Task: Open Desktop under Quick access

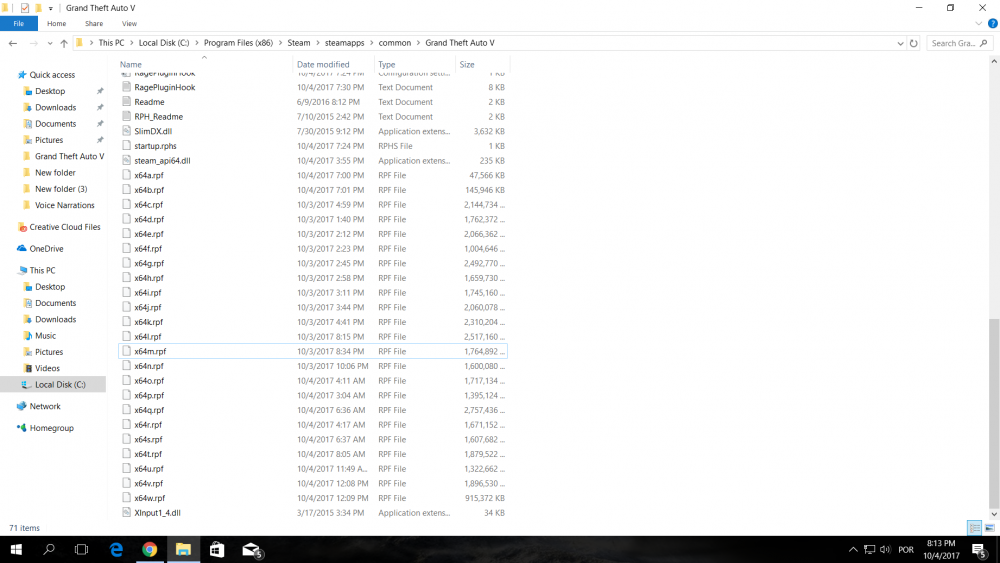Action: [50, 91]
